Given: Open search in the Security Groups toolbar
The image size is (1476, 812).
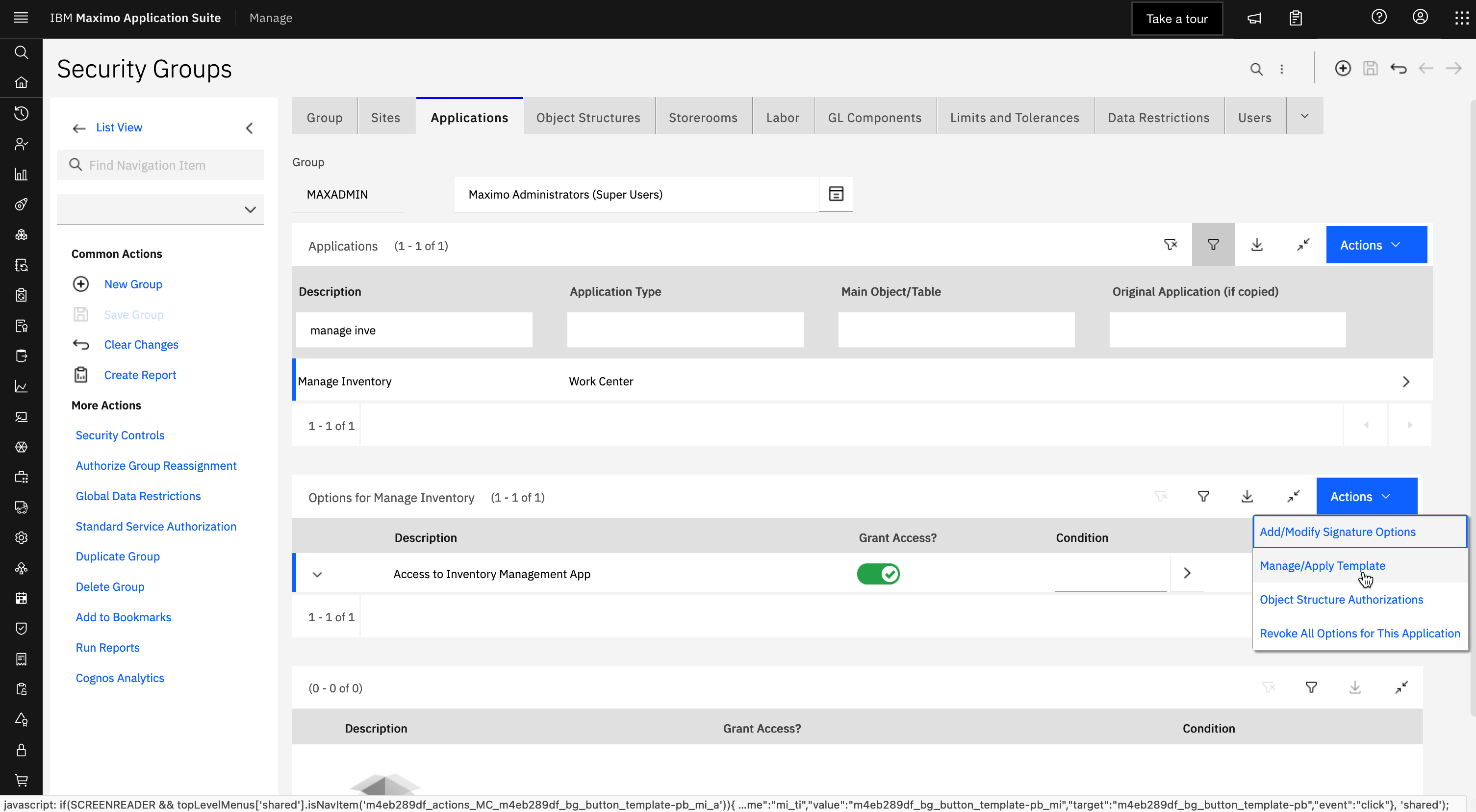Looking at the screenshot, I should click(1256, 68).
